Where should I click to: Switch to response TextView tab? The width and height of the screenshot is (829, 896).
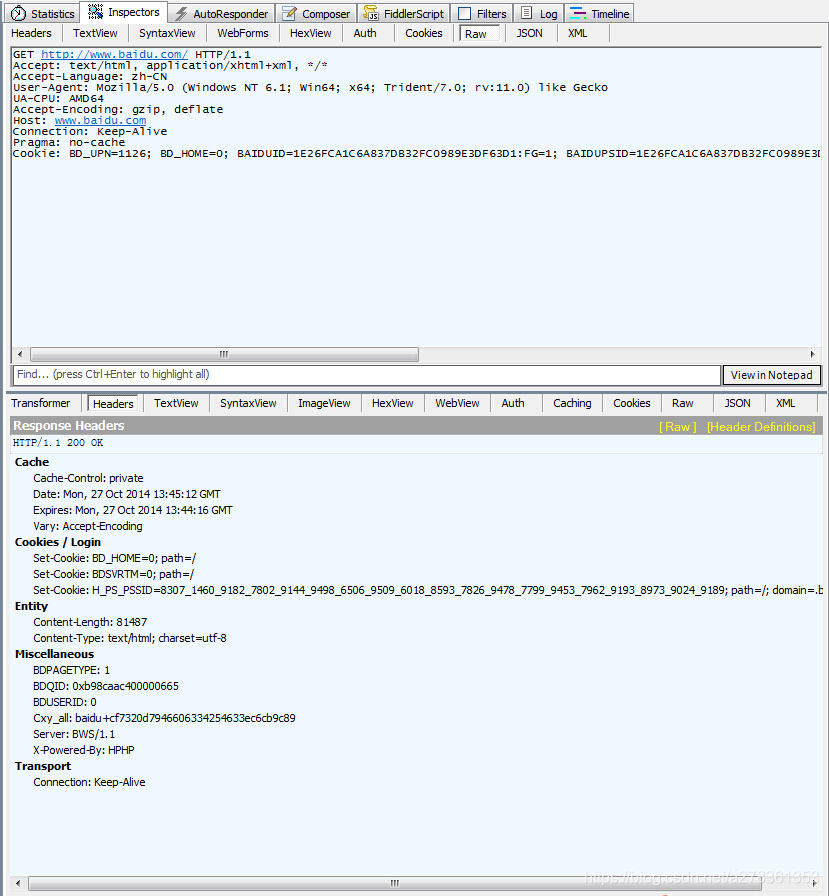coord(176,403)
